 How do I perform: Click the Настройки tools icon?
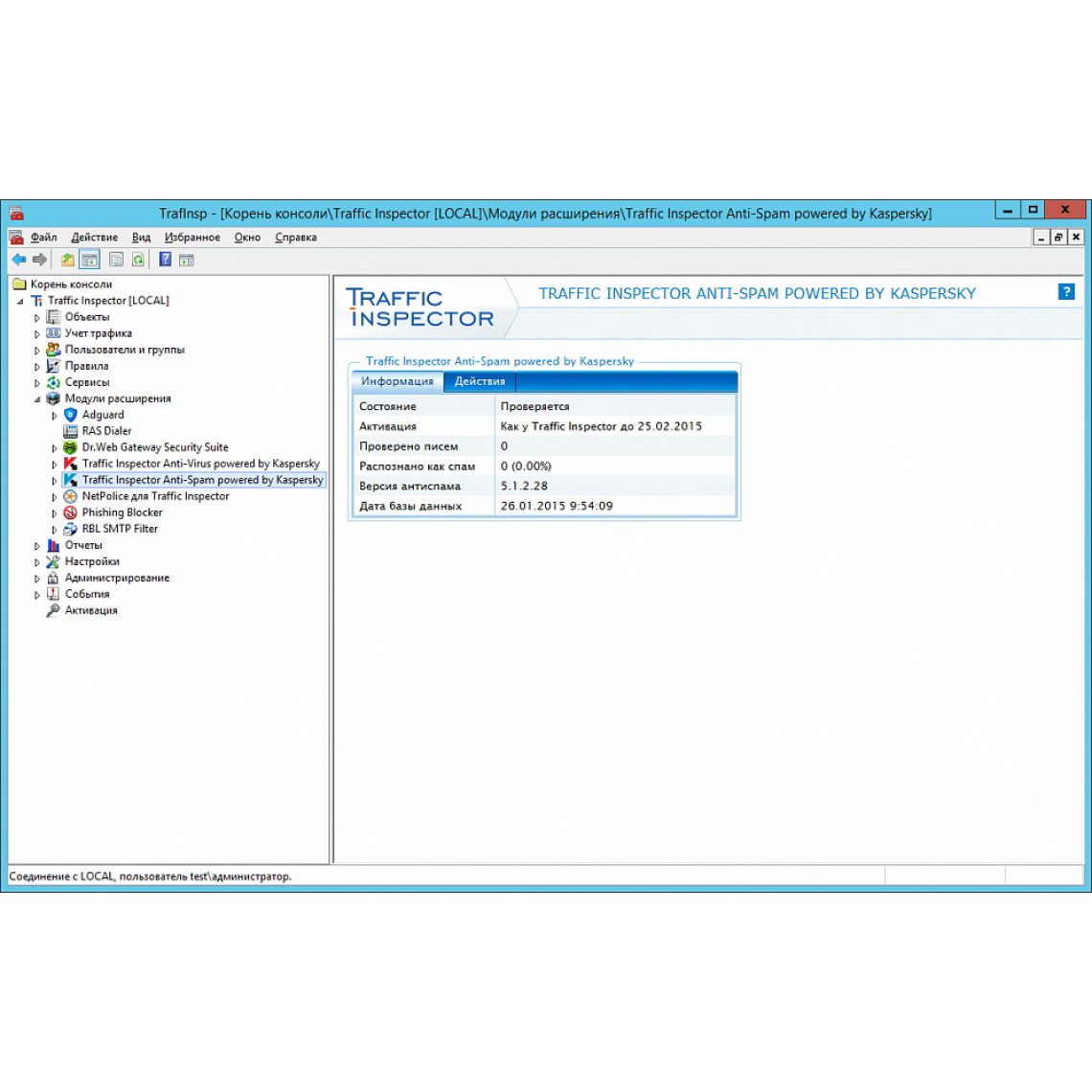pyautogui.click(x=53, y=561)
